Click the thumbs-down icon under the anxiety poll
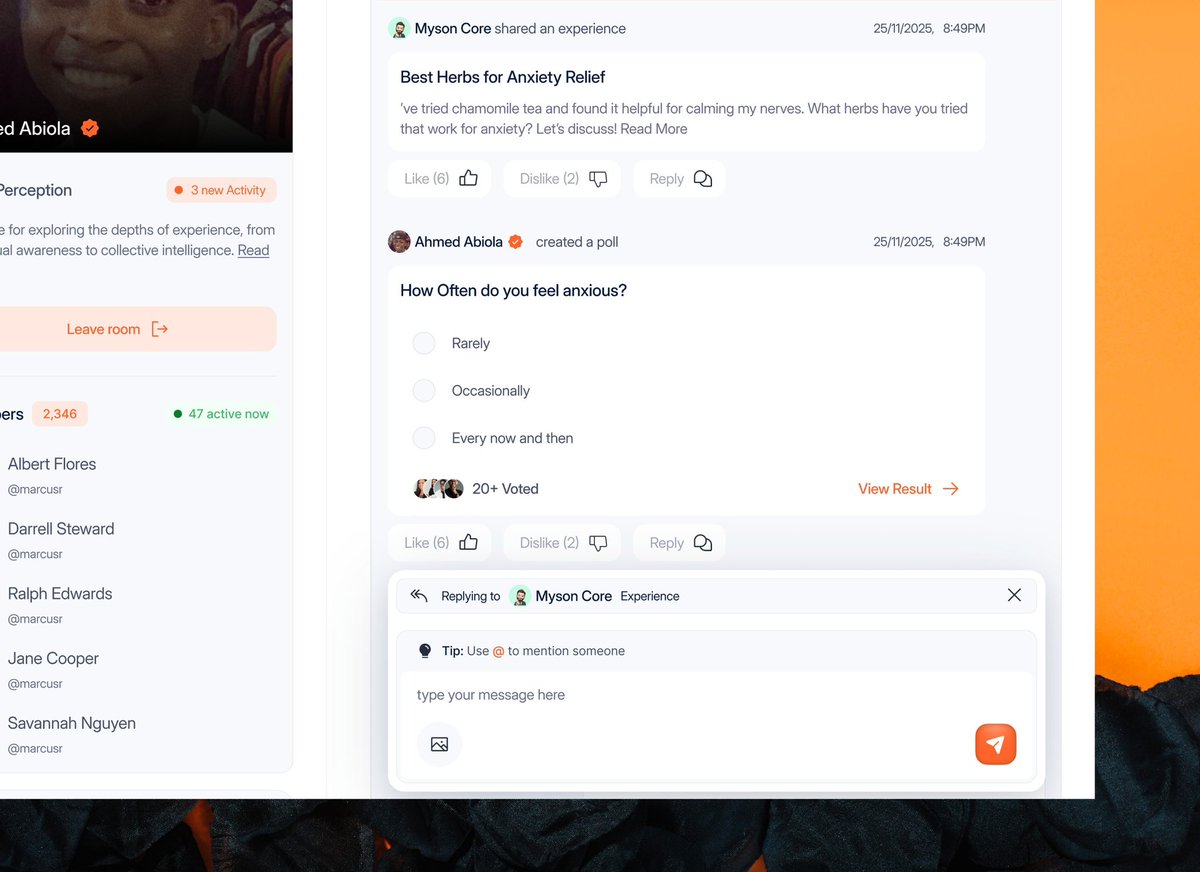The image size is (1200, 872). point(598,543)
